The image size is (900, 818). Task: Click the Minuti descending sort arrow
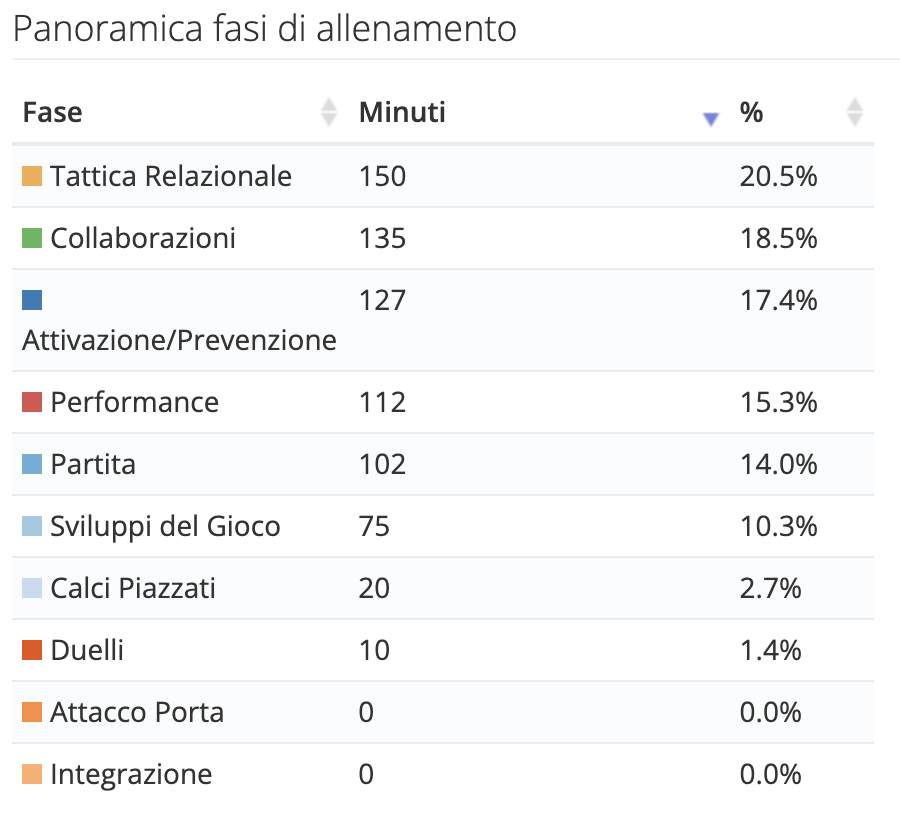point(711,119)
